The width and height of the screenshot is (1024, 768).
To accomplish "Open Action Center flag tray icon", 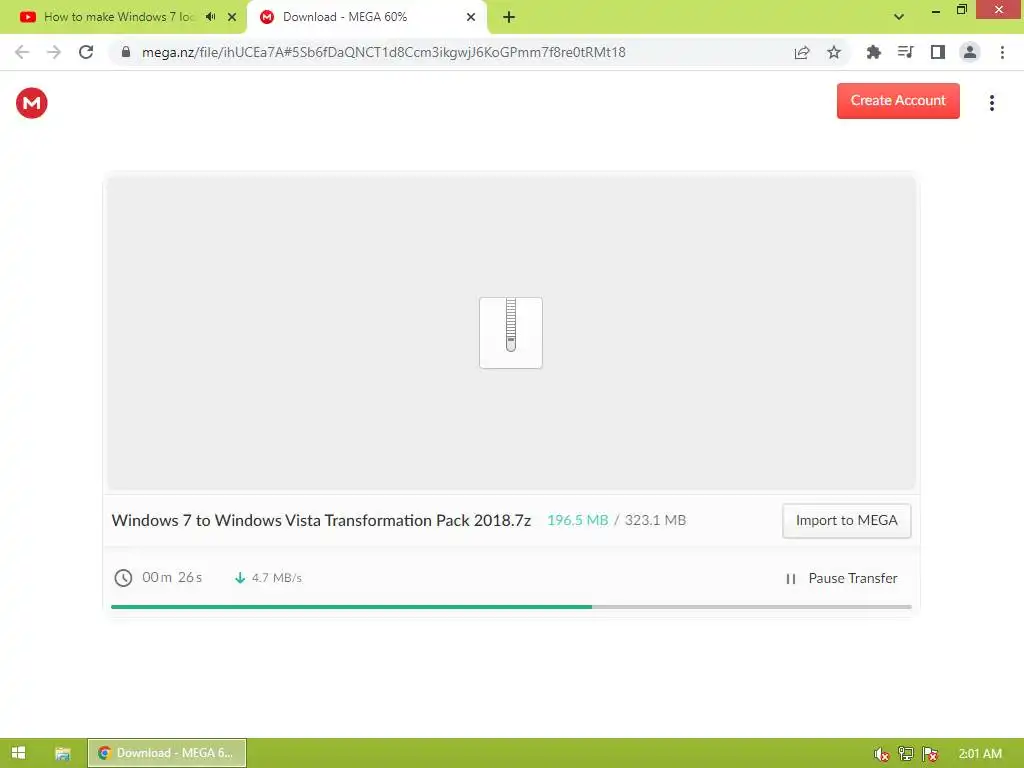I will (x=930, y=754).
